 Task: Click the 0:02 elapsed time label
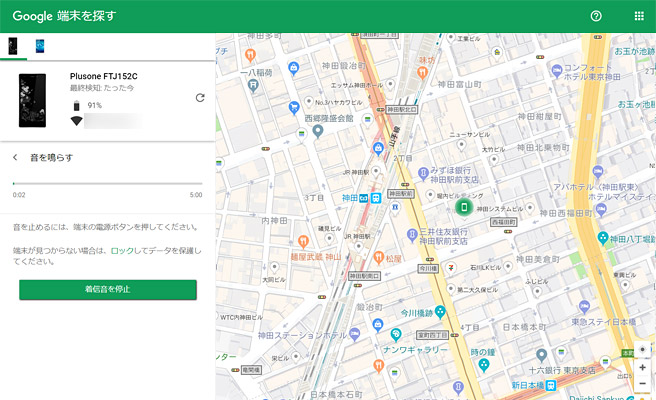click(19, 195)
